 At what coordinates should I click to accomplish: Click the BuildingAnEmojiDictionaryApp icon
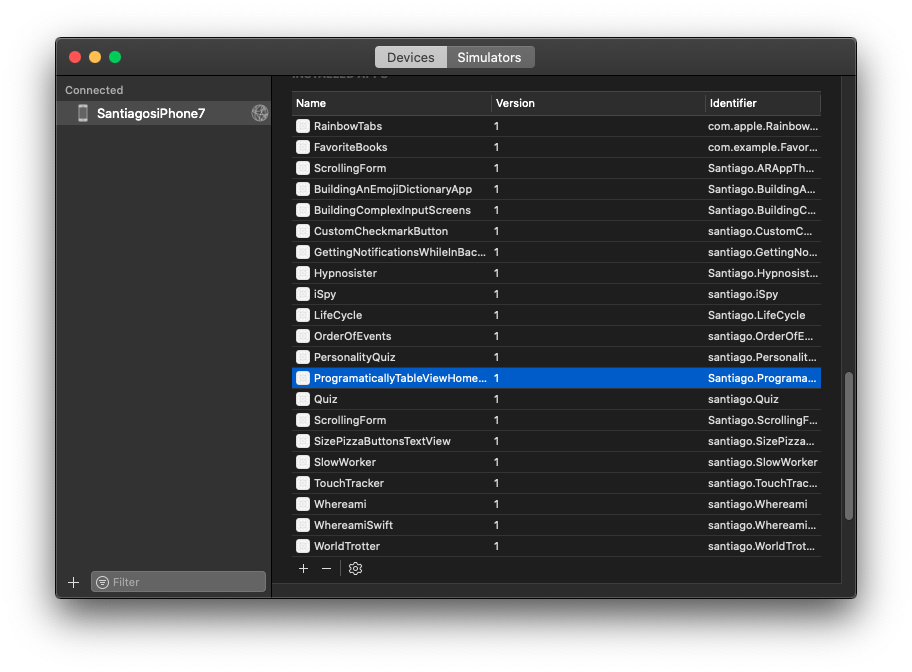[303, 189]
